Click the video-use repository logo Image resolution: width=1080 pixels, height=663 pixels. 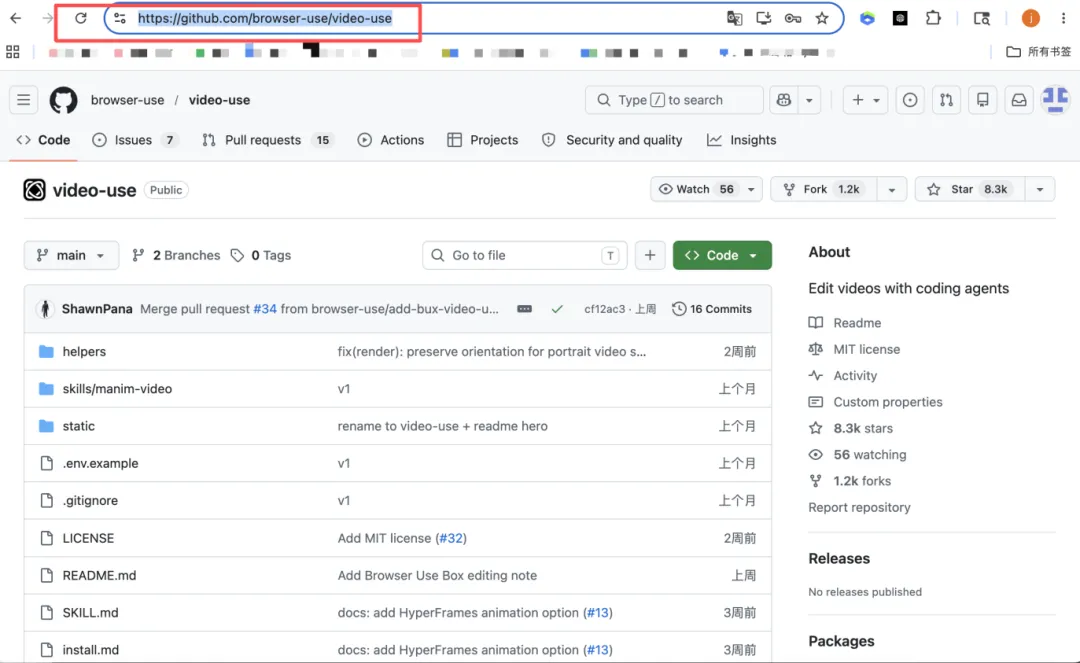34,190
